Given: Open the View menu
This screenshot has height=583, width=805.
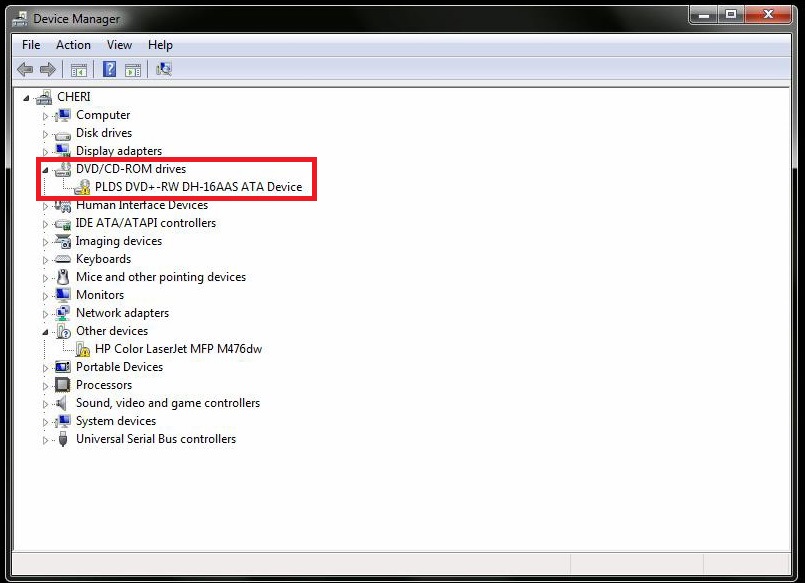Looking at the screenshot, I should point(119,45).
